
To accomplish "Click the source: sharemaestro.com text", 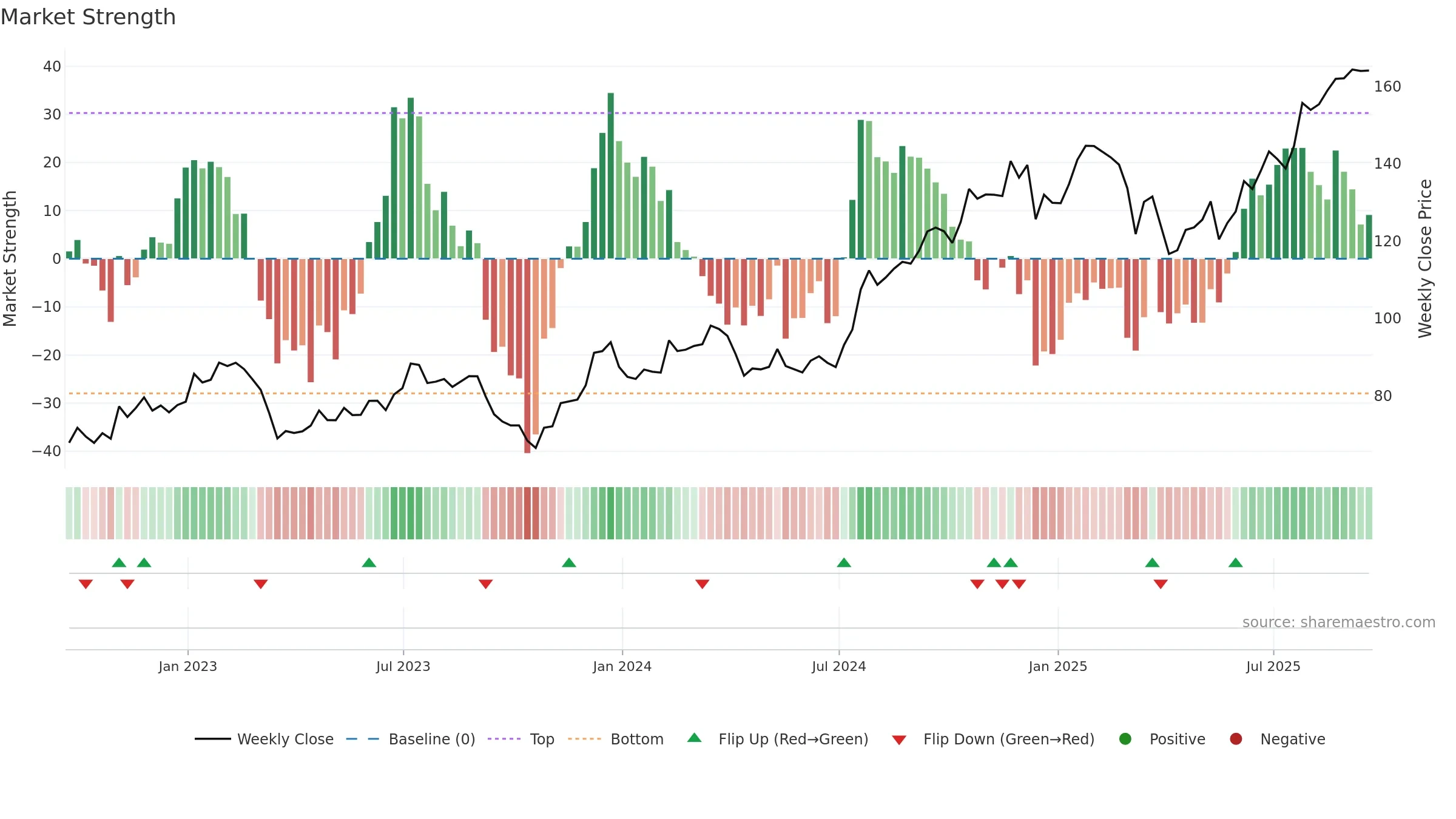I will [1339, 622].
